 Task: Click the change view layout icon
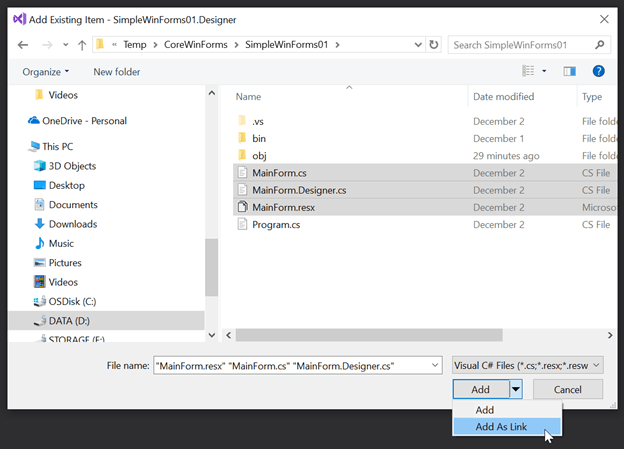[x=528, y=71]
